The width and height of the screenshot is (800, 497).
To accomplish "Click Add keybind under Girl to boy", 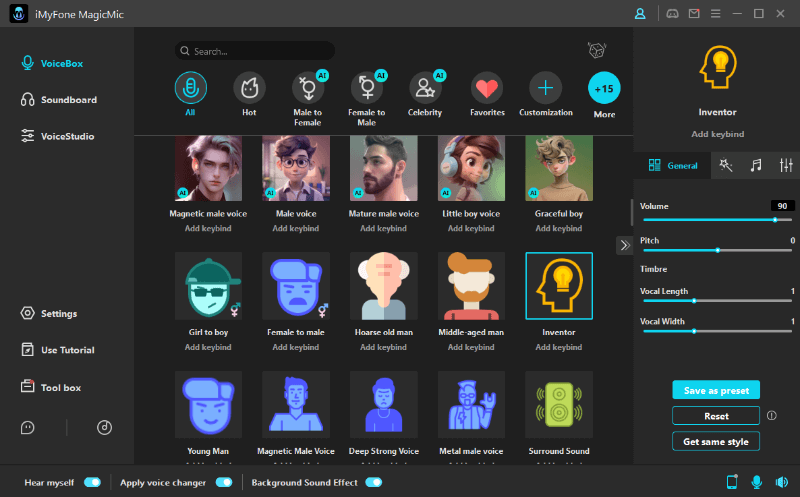I will pyautogui.click(x=208, y=347).
